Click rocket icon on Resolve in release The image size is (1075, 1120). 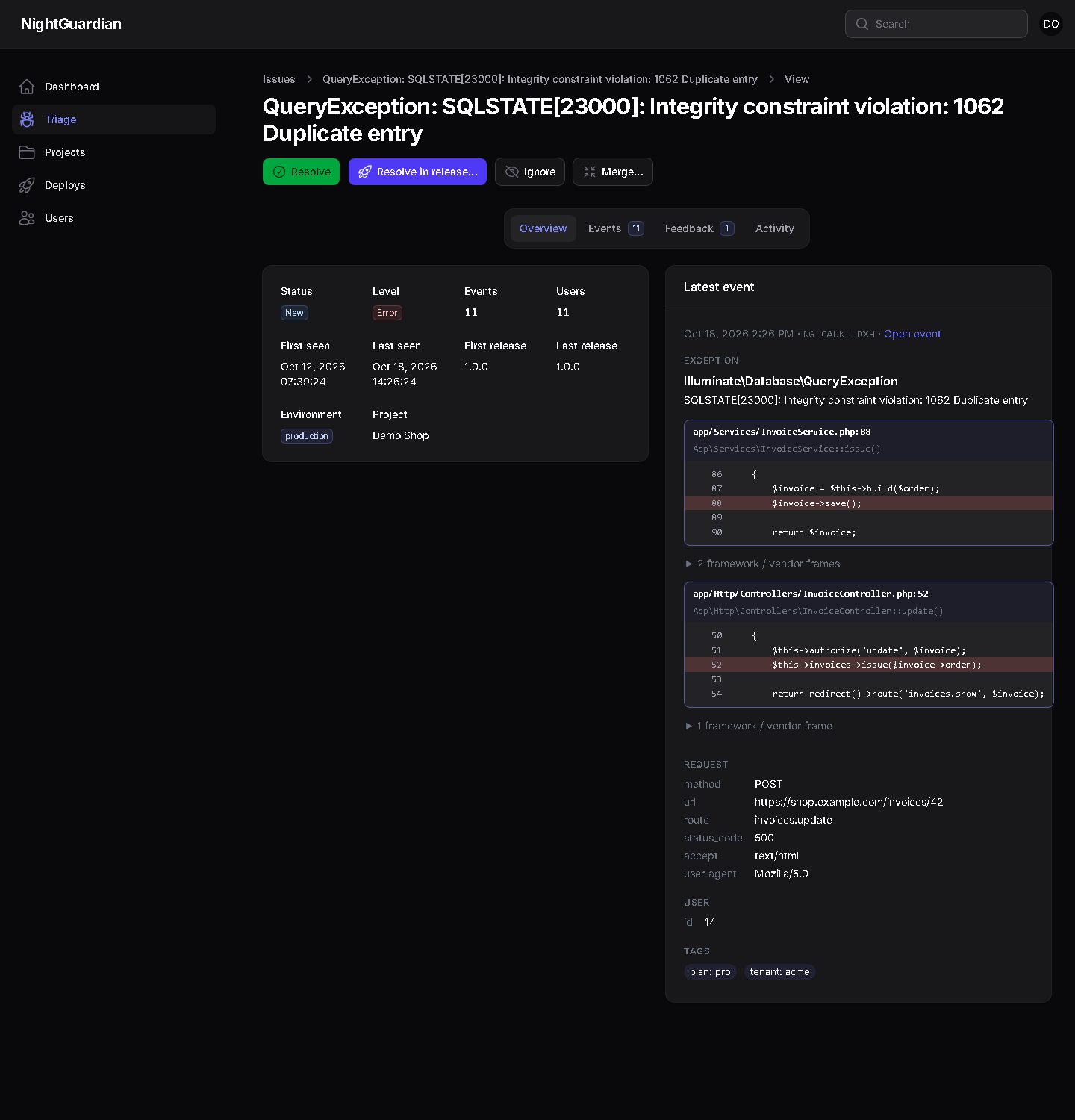coord(365,172)
